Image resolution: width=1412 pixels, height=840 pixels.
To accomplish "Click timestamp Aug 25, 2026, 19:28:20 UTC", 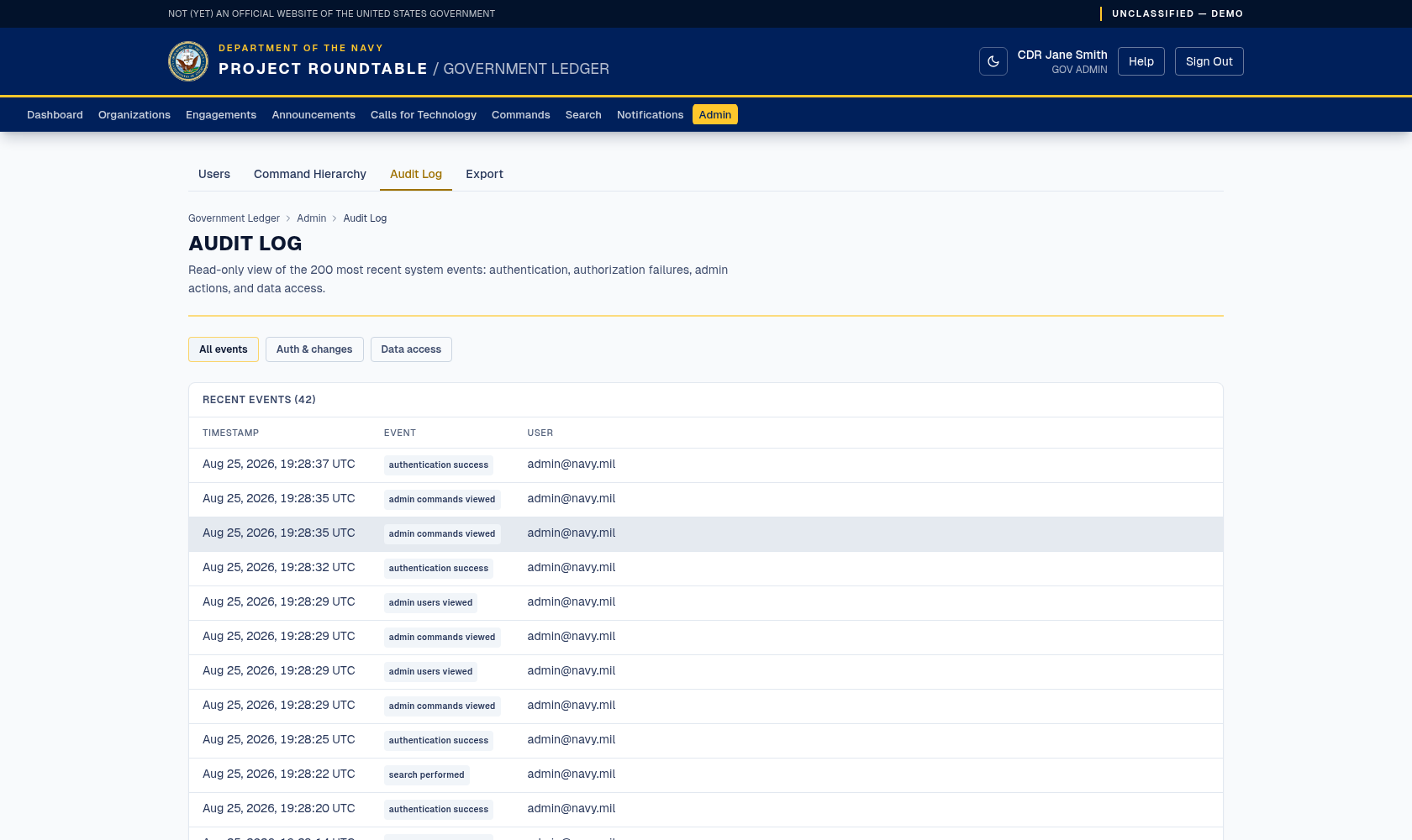I will point(279,808).
